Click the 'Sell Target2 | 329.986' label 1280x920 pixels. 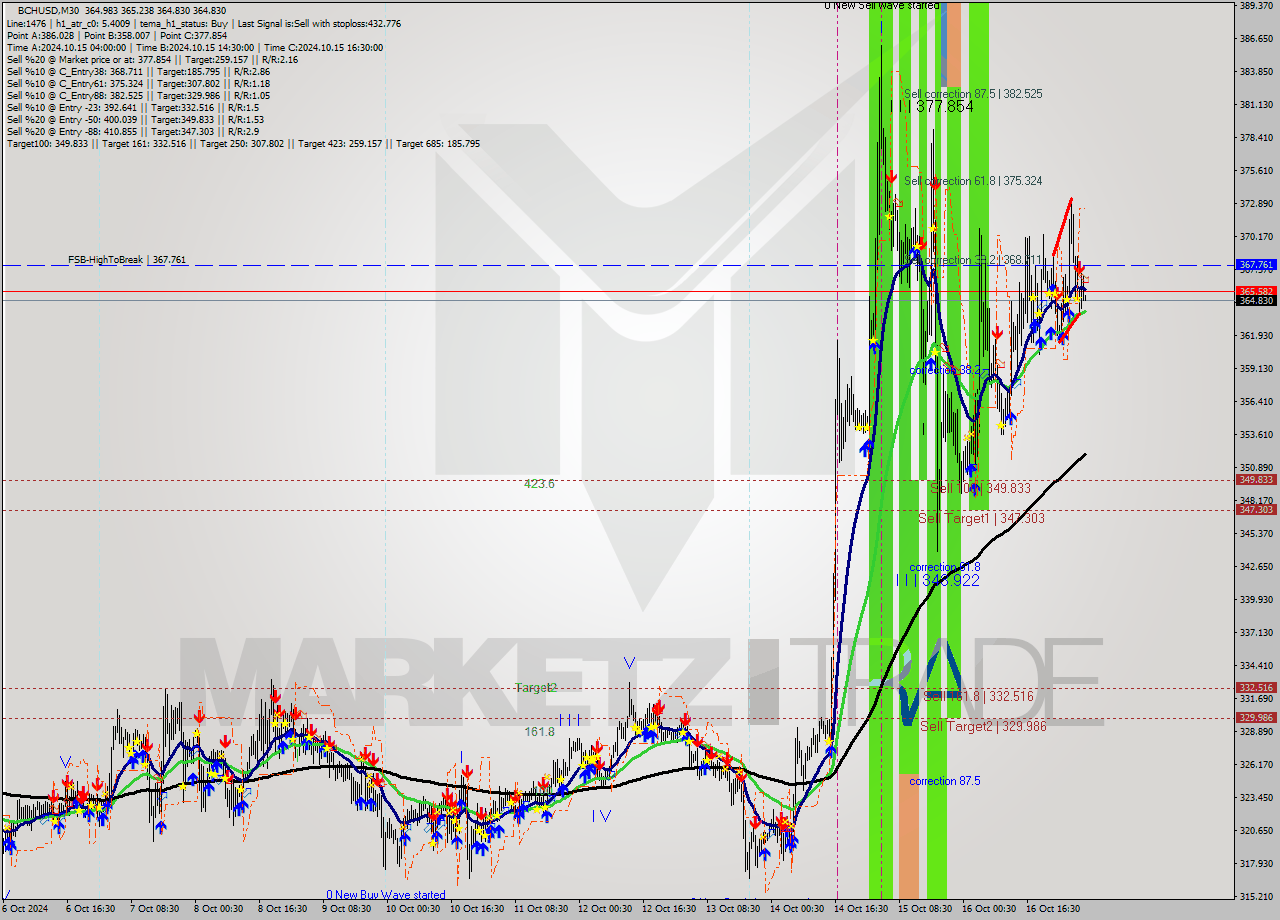[983, 726]
